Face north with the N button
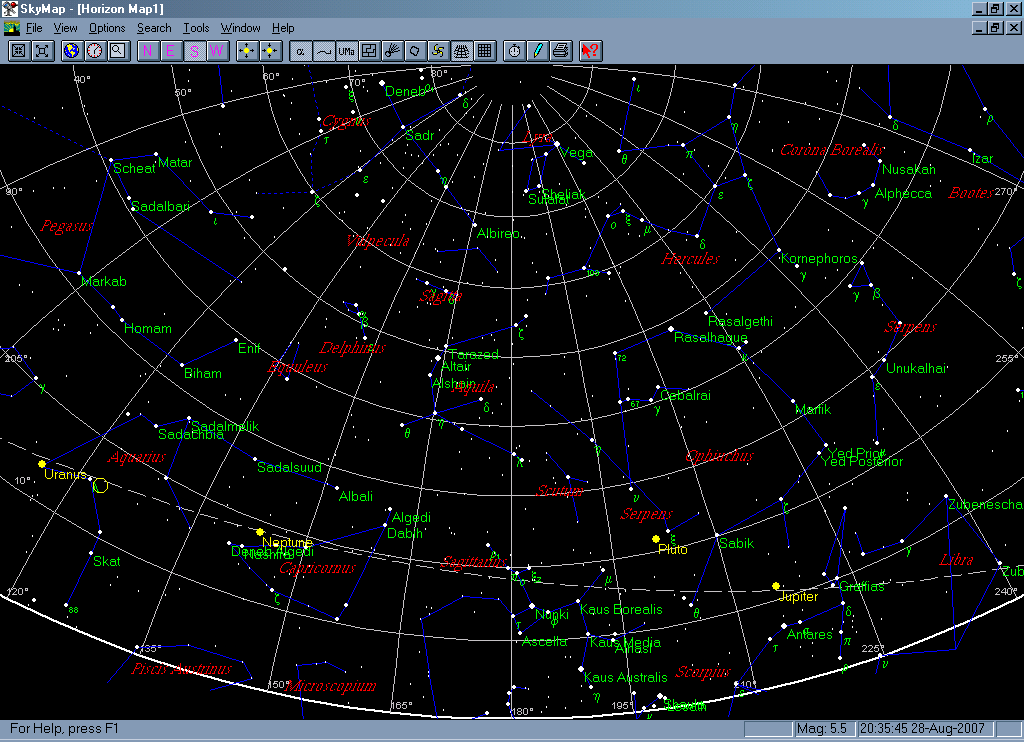 (148, 51)
